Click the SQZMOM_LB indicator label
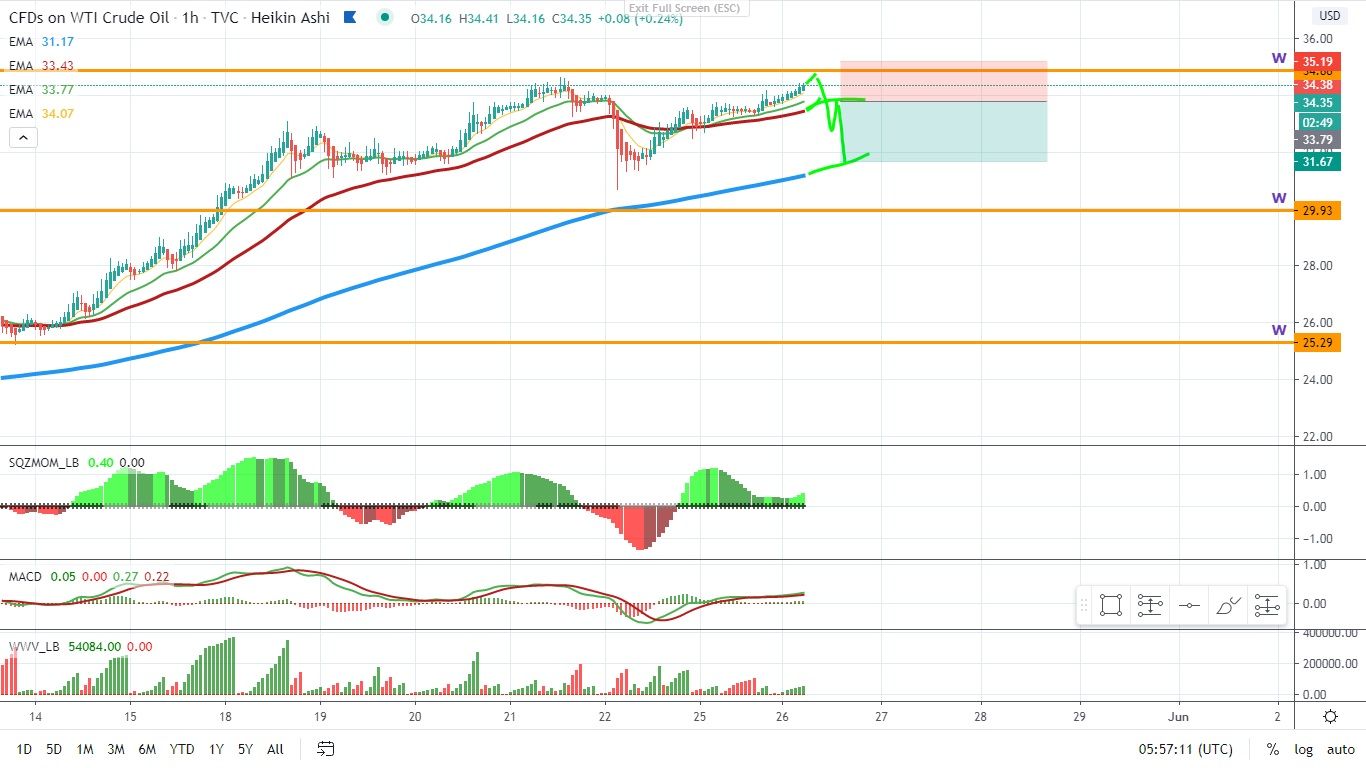 tap(42, 463)
